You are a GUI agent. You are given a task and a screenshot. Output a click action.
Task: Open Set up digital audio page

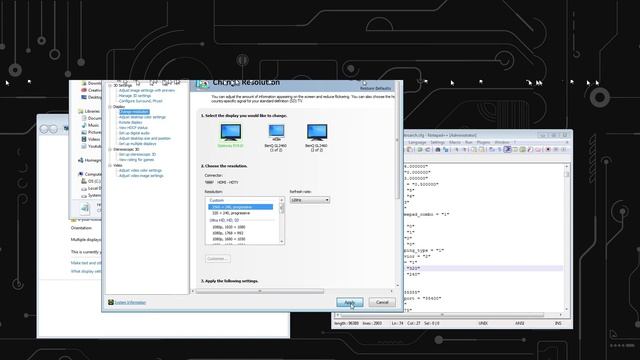134,133
